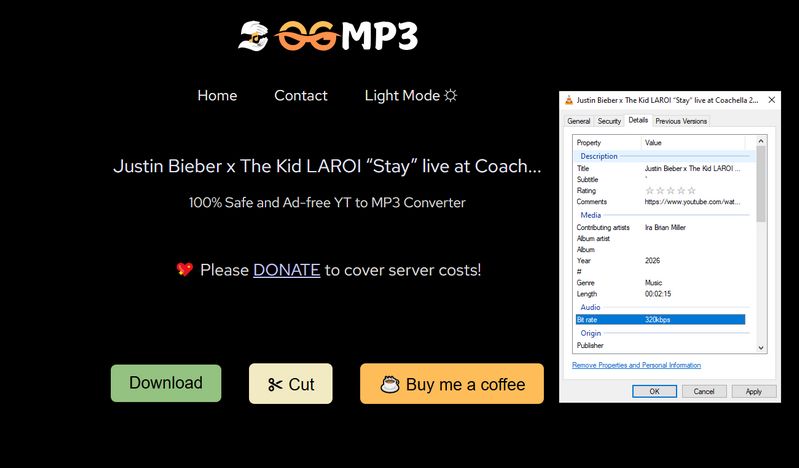Screen dimensions: 799x468
Task: Click the Album artist property row
Action: tap(660, 239)
